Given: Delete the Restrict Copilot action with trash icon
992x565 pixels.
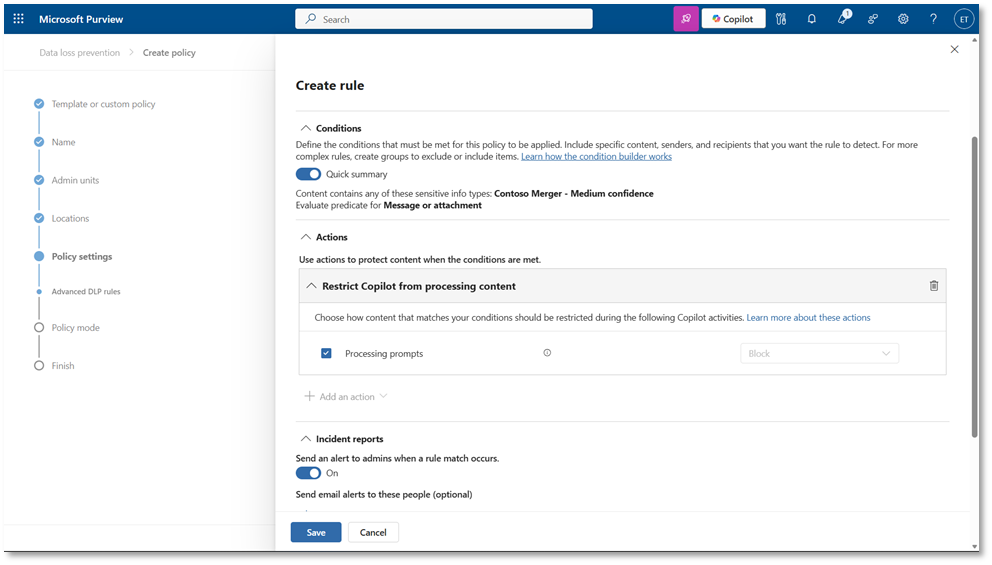Looking at the screenshot, I should click(934, 286).
